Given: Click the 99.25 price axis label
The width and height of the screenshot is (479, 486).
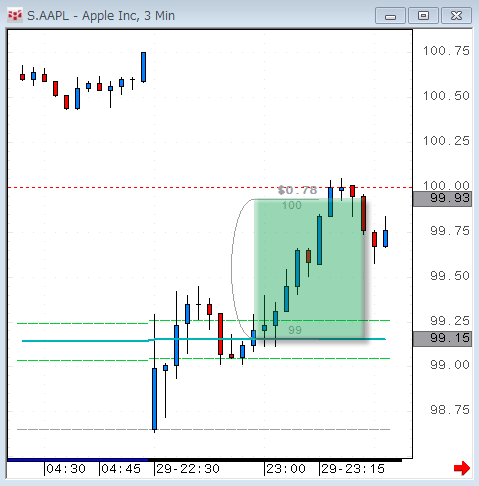Looking at the screenshot, I should pyautogui.click(x=450, y=321).
